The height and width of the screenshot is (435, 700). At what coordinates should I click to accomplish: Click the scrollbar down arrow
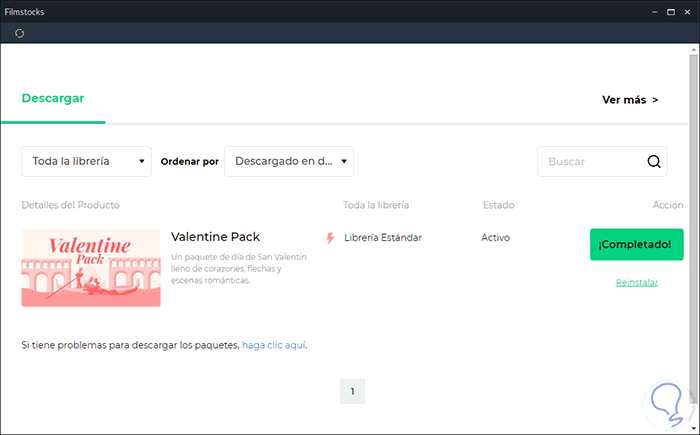pyautogui.click(x=693, y=429)
